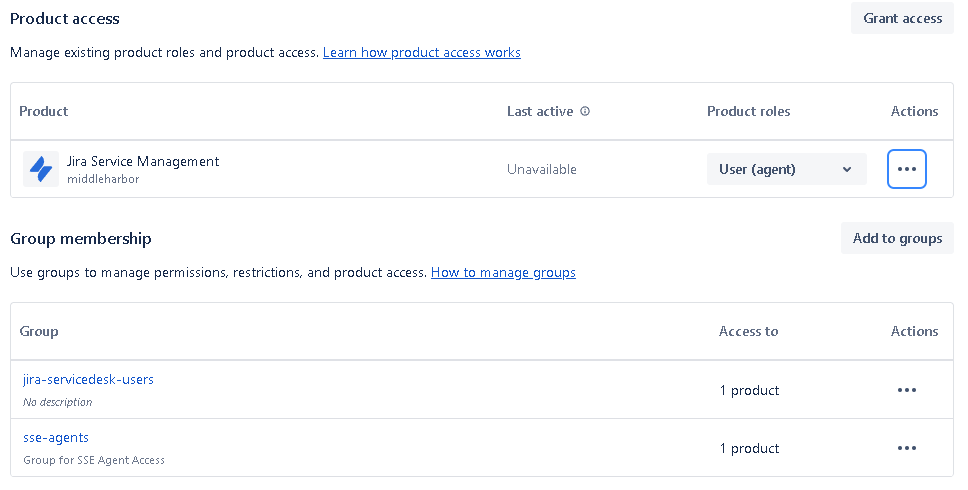The image size is (968, 490).
Task: Open the sse-agents row actions ellipsis
Action: click(x=907, y=448)
